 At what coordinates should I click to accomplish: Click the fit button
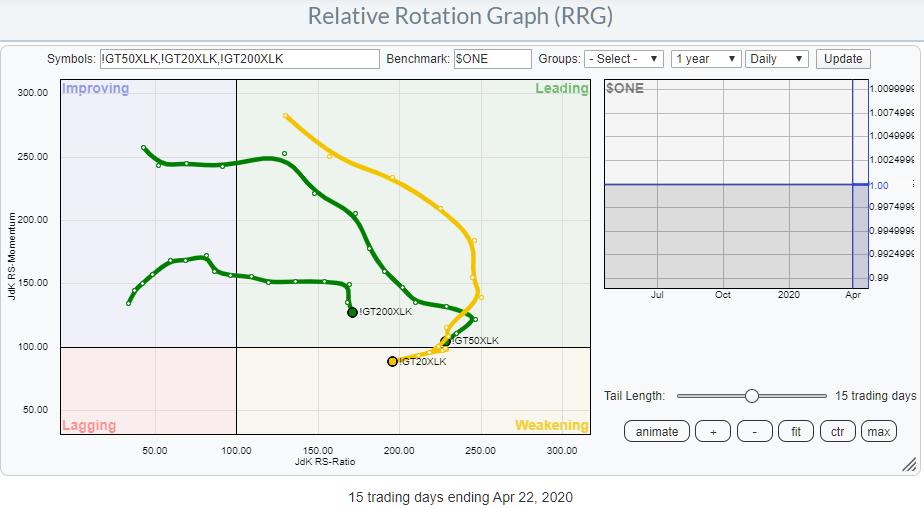[x=795, y=432]
